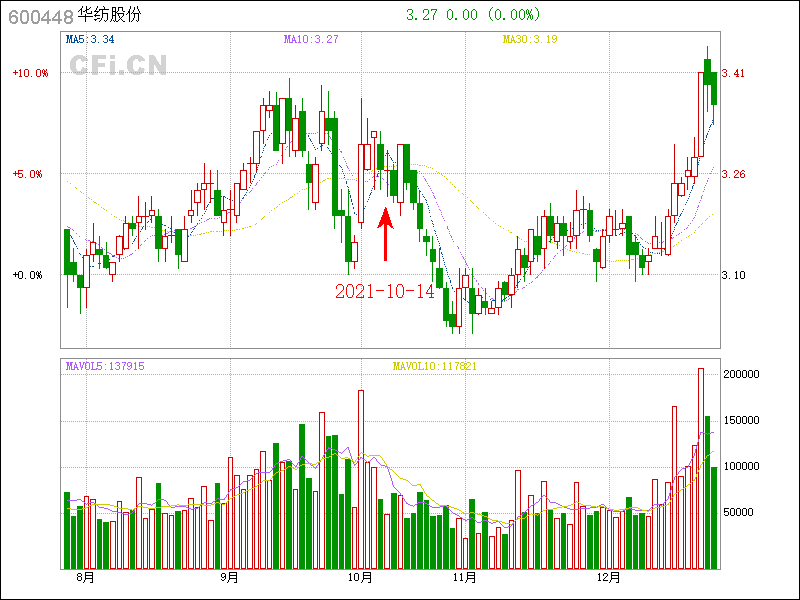Click the MA5:3.34 indicator label
This screenshot has height=600, width=800.
[88, 40]
